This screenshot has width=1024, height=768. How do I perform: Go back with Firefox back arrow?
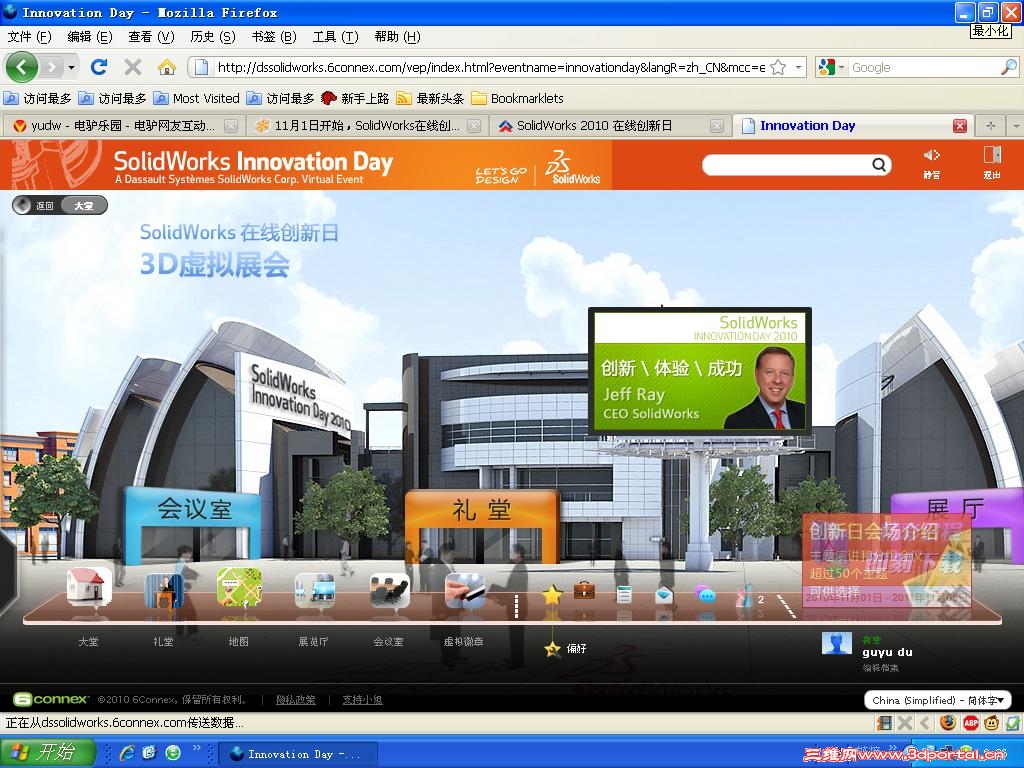22,67
